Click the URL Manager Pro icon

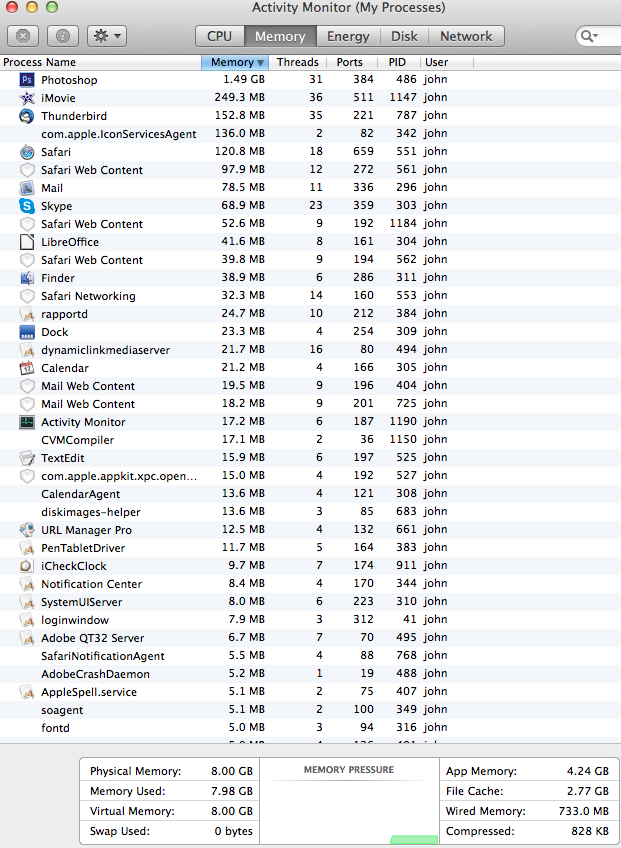coord(27,530)
